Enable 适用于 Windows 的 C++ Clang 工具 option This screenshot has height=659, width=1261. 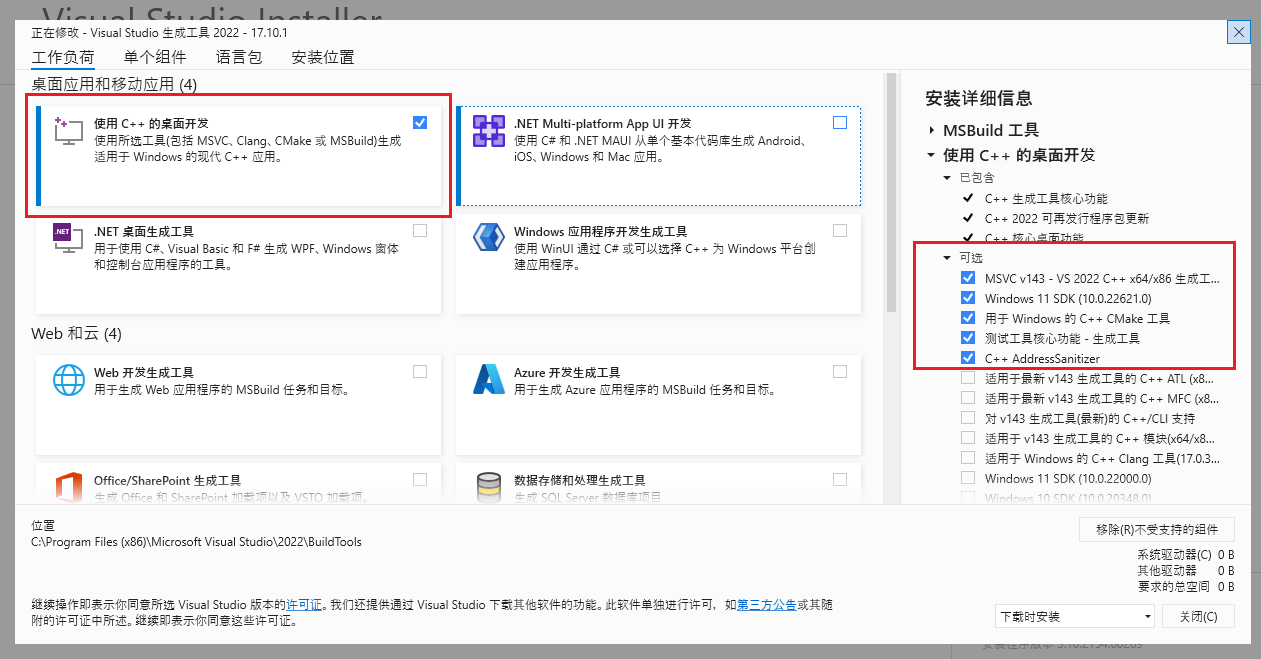(968, 458)
